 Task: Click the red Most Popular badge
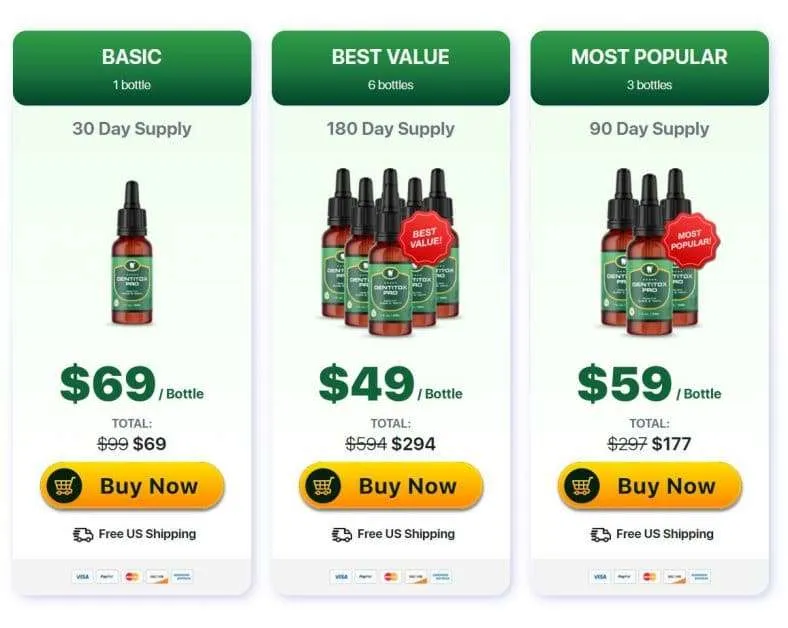[691, 240]
